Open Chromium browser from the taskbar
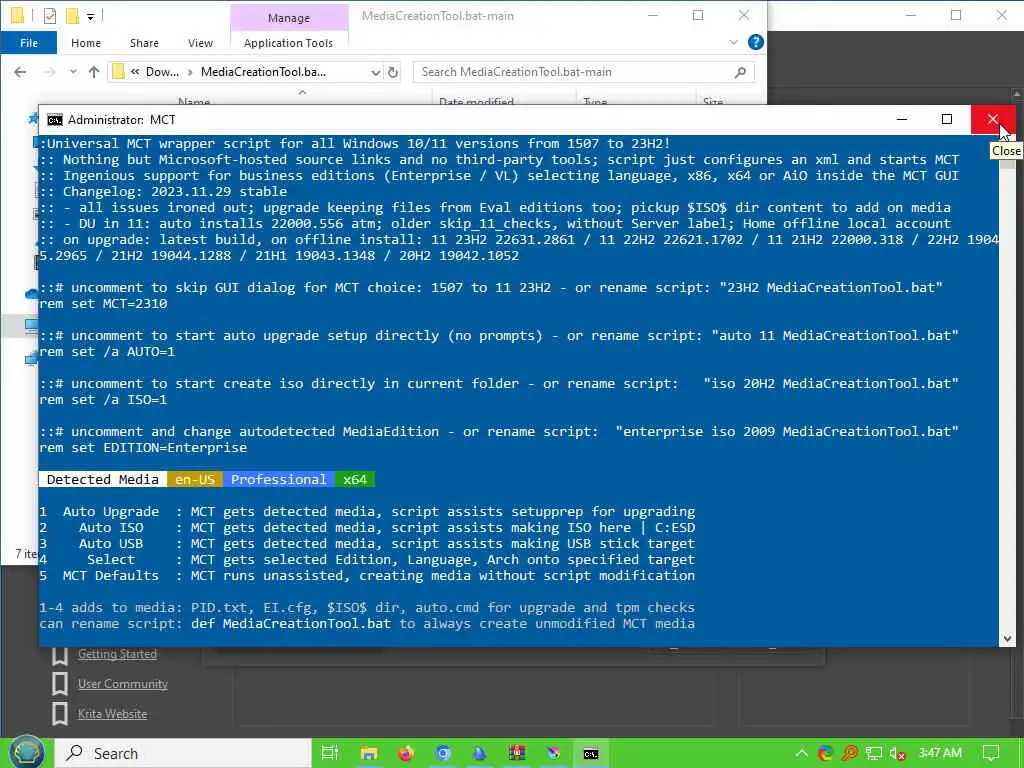This screenshot has width=1024, height=768. [443, 753]
